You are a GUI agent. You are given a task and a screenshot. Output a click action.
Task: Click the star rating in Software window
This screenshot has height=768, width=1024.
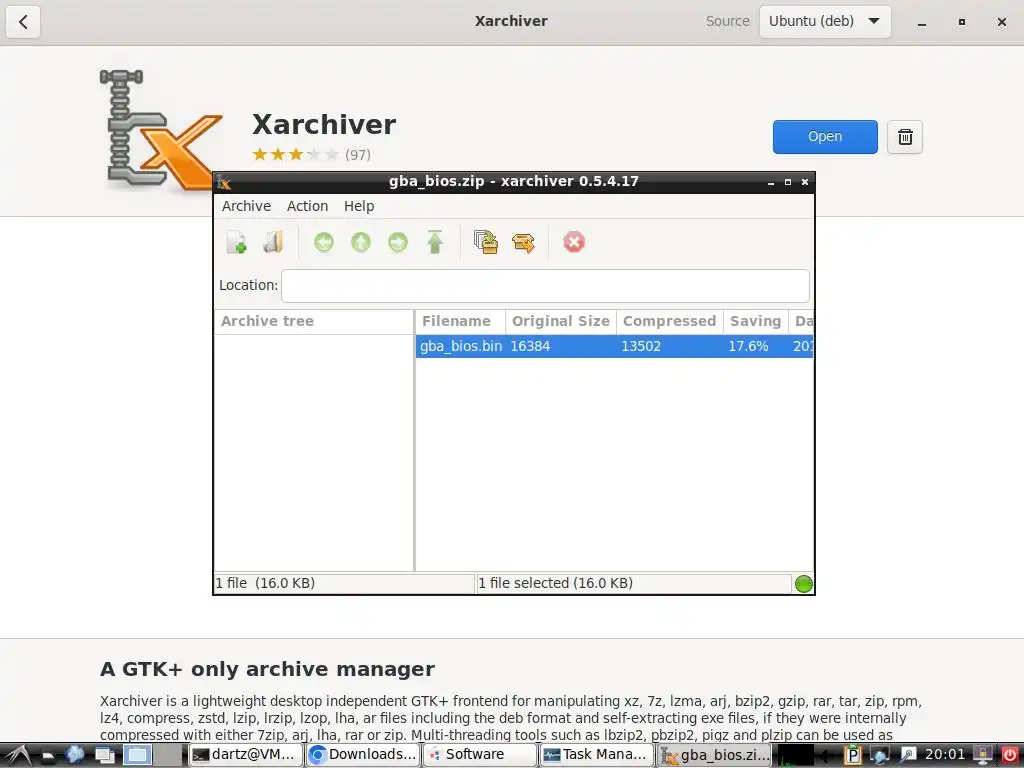coord(295,155)
